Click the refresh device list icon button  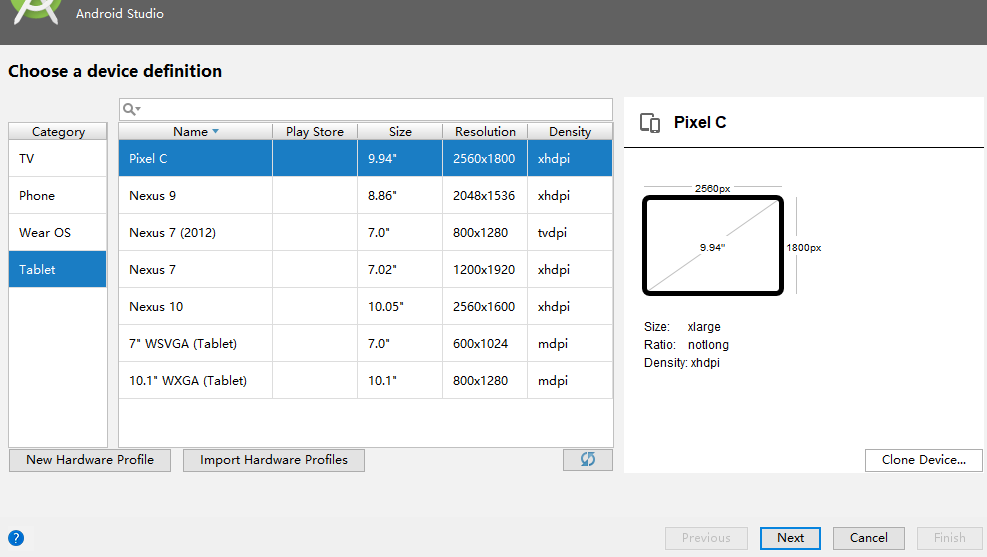pyautogui.click(x=587, y=459)
